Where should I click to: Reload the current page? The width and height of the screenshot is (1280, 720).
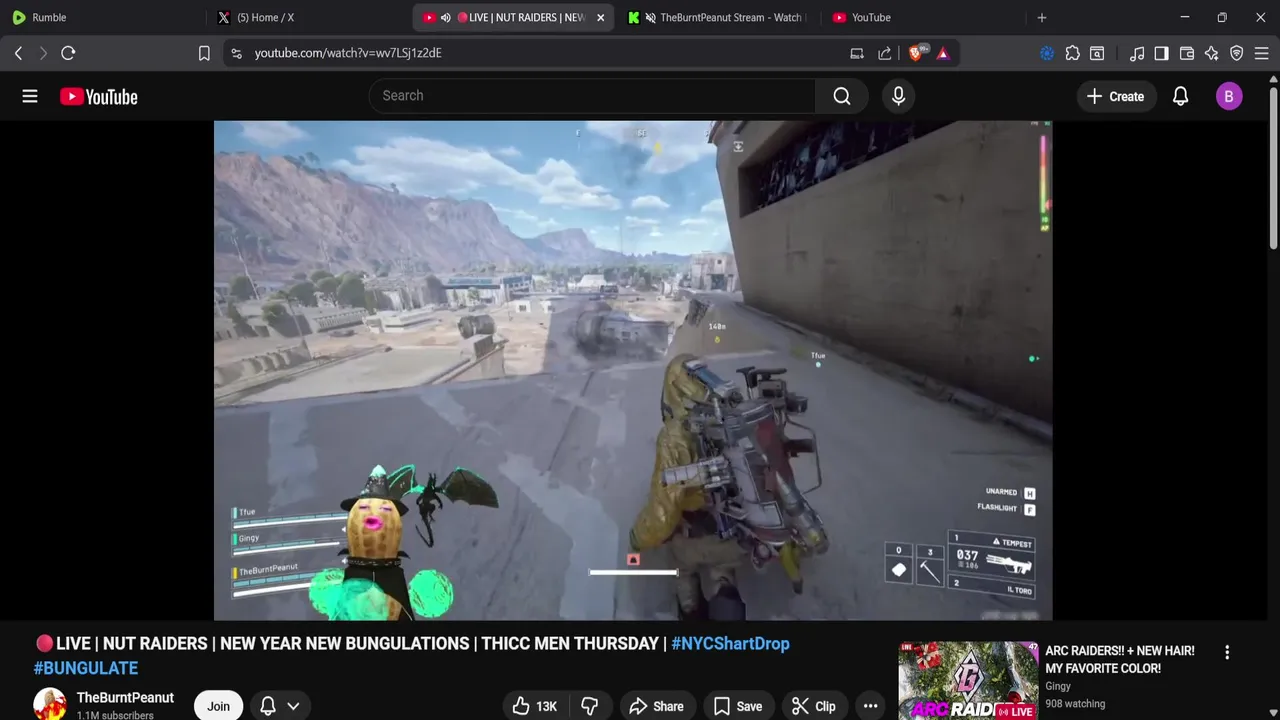pyautogui.click(x=68, y=53)
